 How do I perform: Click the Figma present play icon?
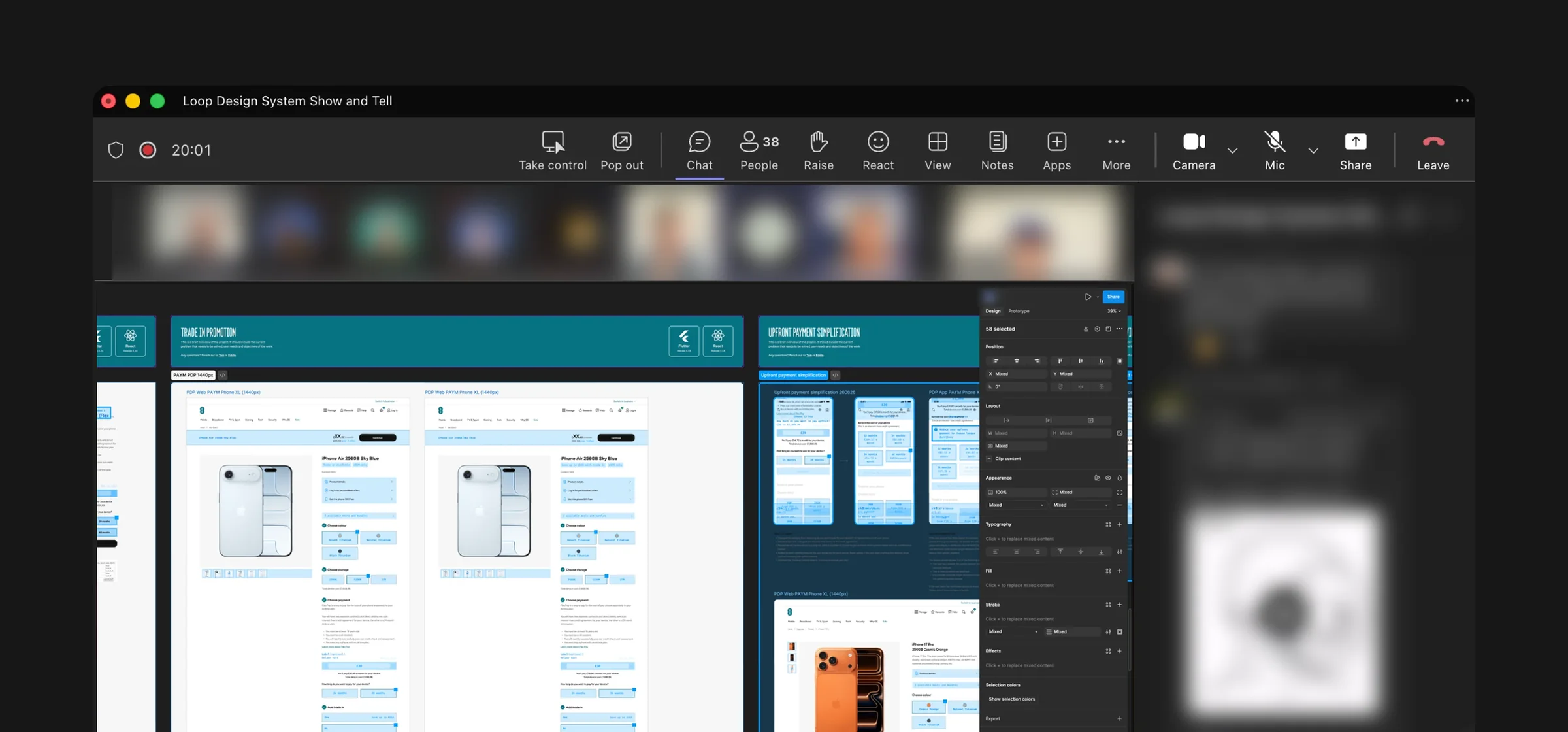(x=1088, y=297)
